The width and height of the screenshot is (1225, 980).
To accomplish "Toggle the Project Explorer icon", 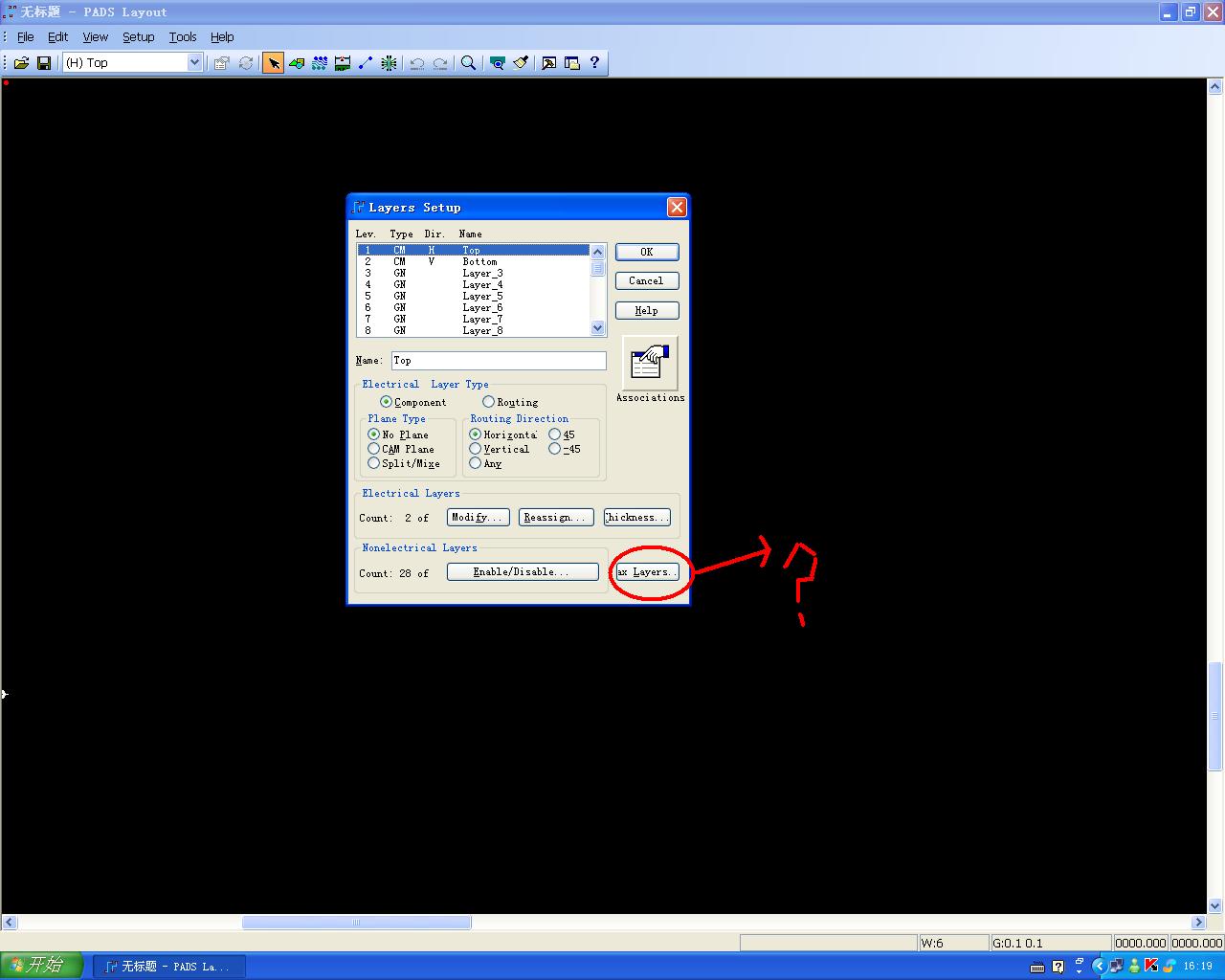I will [572, 63].
